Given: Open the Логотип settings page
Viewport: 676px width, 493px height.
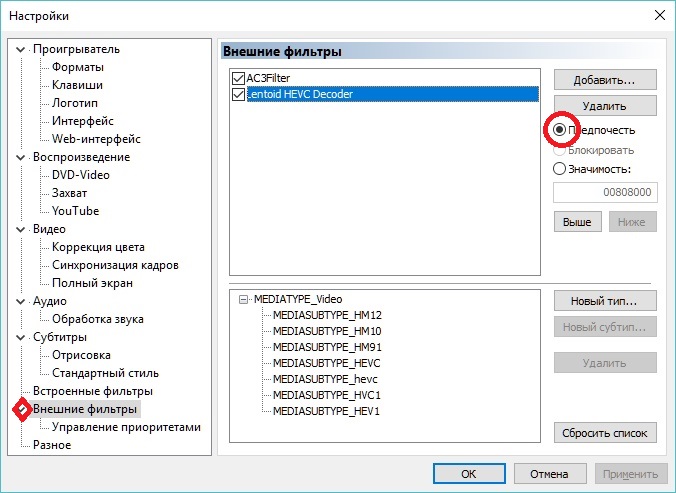Looking at the screenshot, I should click(75, 103).
